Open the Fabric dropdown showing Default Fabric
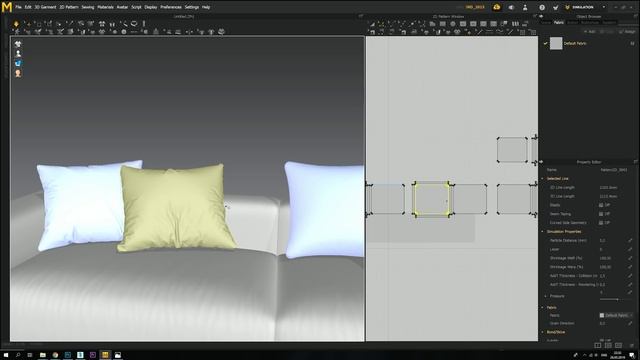640x360 pixels. (x=616, y=315)
